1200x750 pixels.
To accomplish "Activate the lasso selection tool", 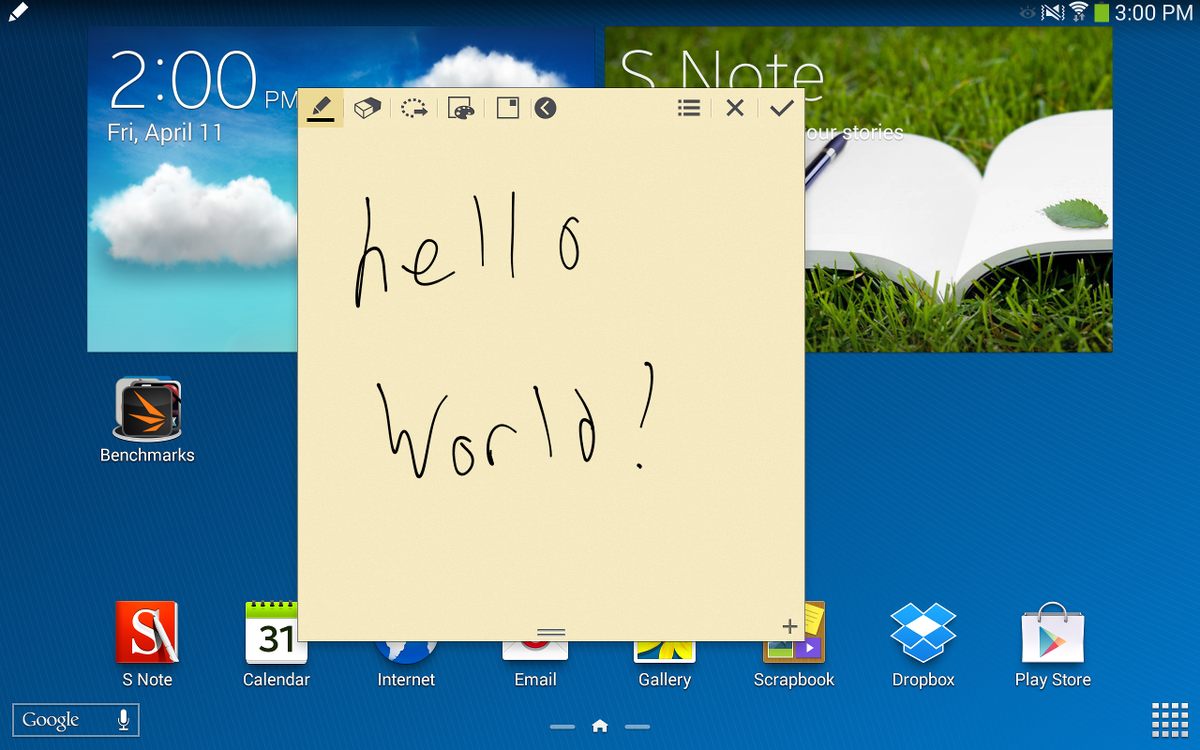I will point(414,108).
